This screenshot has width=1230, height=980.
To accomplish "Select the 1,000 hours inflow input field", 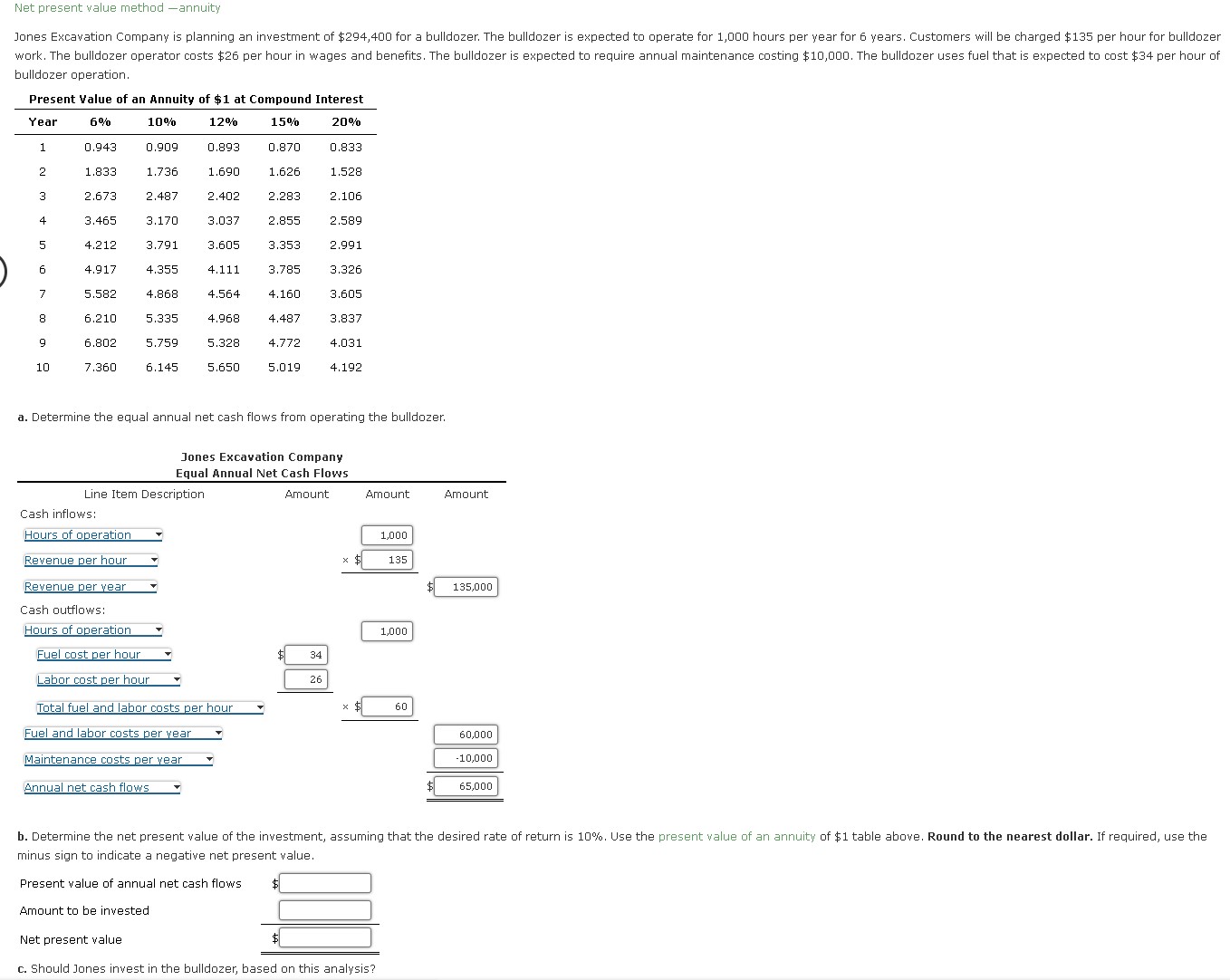I will point(388,534).
